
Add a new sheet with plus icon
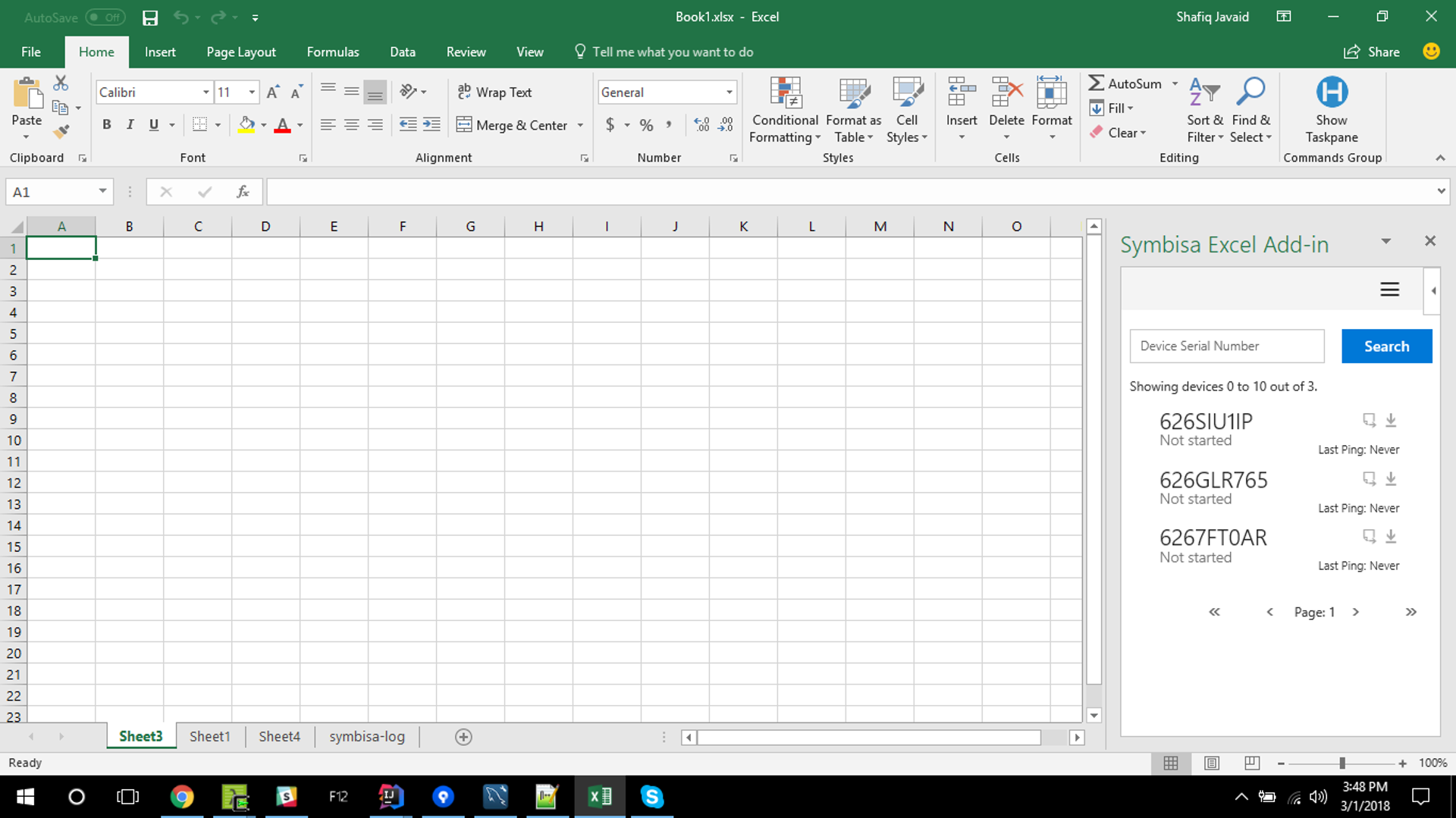(x=463, y=737)
